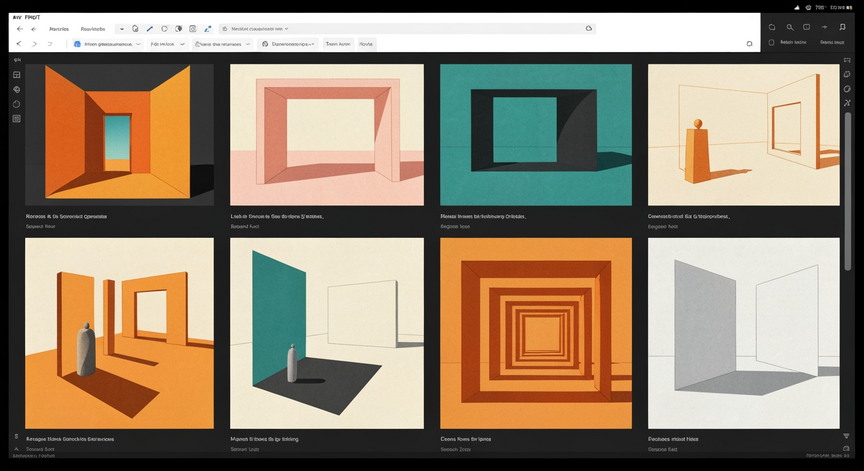Open the short text-only dropdown in second row
Screen dimensions: 864x471
[x=168, y=44]
